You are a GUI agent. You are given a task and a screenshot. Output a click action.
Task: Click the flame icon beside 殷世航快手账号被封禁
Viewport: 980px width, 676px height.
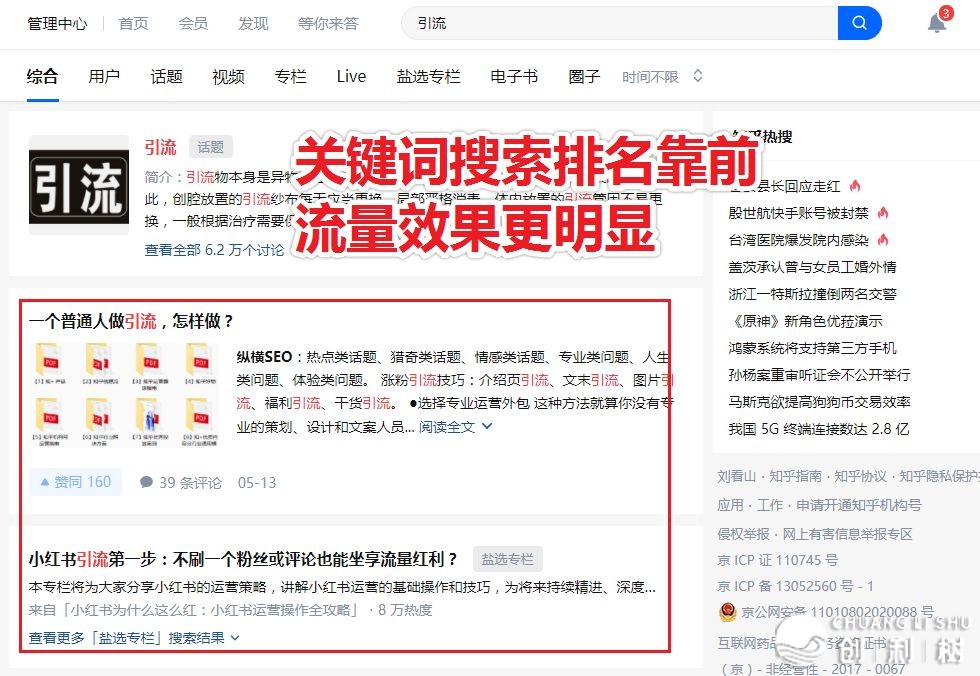tap(882, 213)
